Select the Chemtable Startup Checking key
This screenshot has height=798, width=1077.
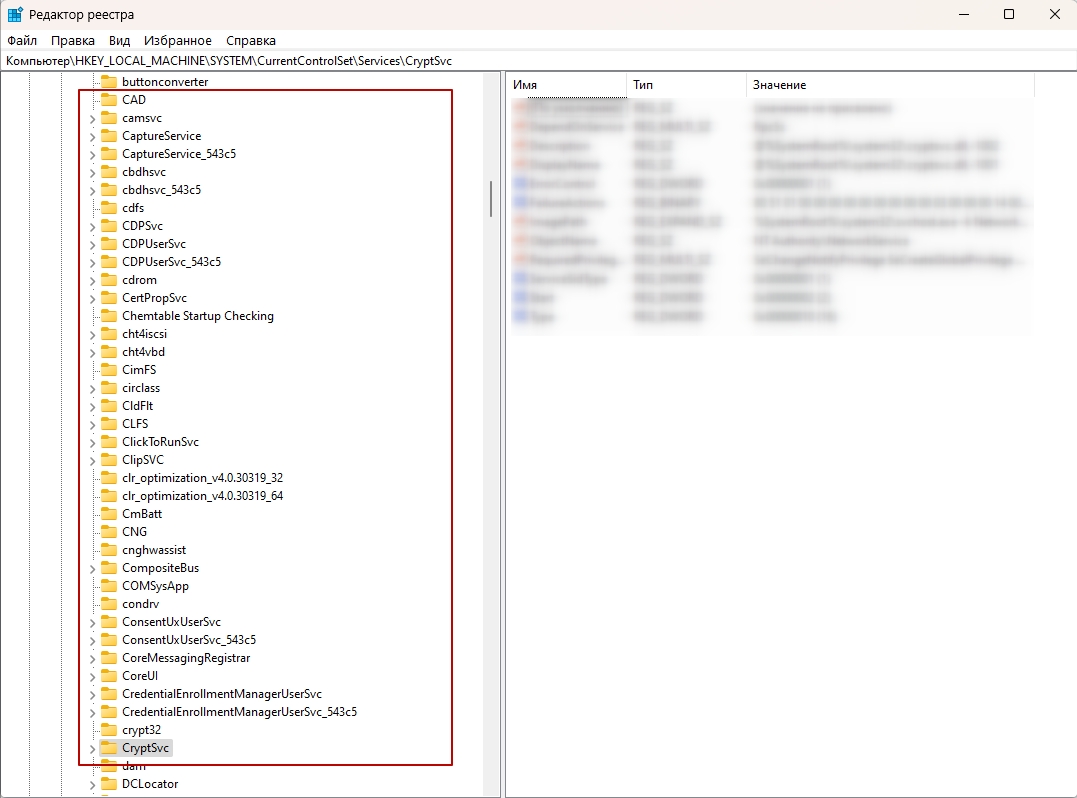click(197, 316)
